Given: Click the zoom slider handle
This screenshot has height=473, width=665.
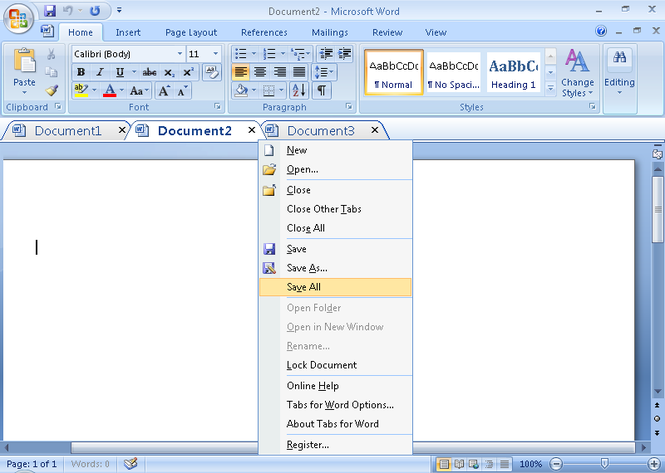Looking at the screenshot, I should [x=605, y=464].
